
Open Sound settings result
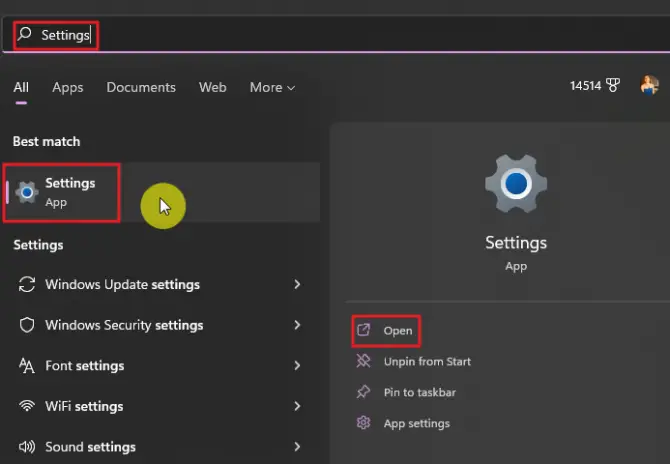click(x=161, y=446)
